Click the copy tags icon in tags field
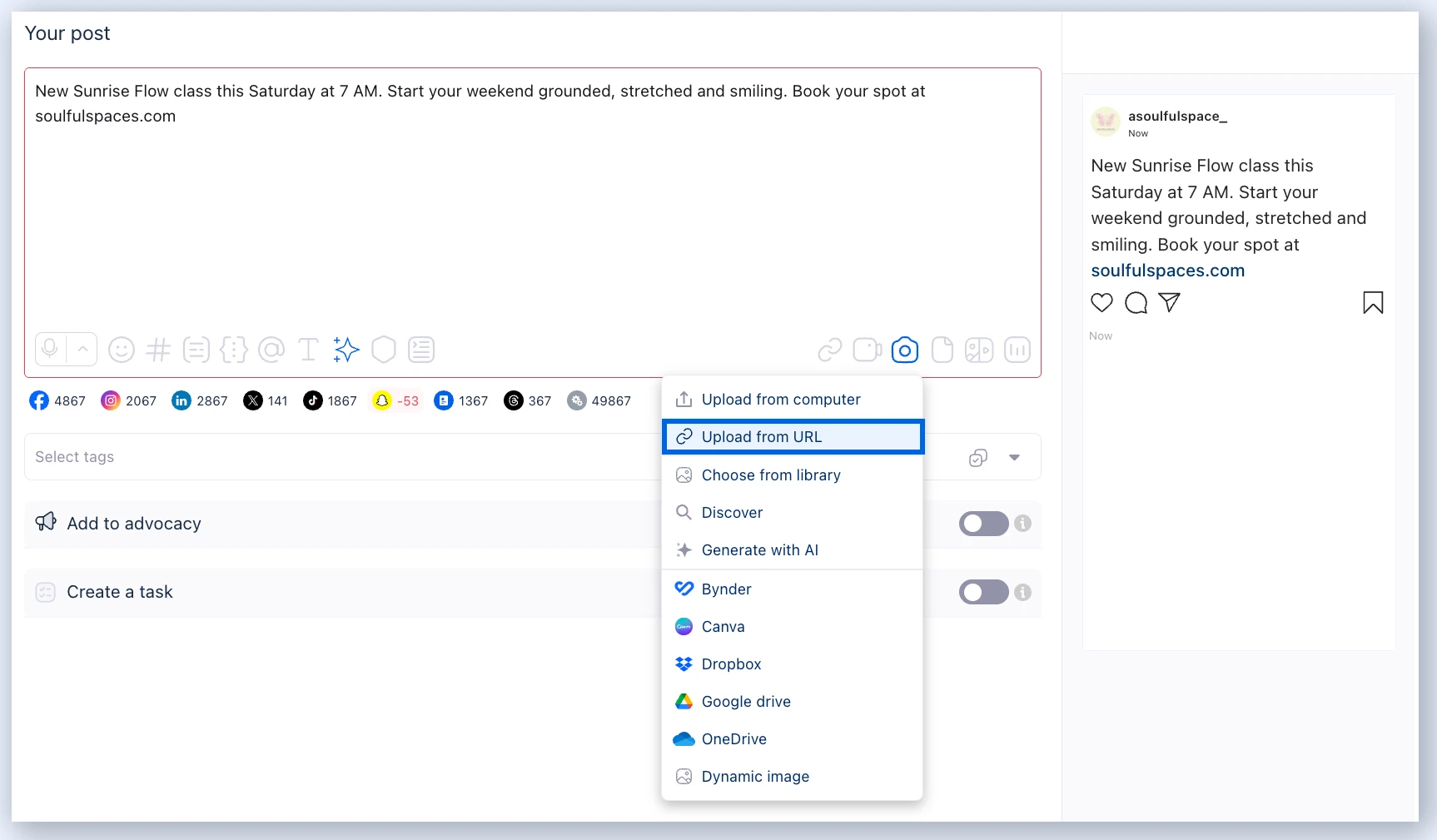1437x840 pixels. coord(978,457)
